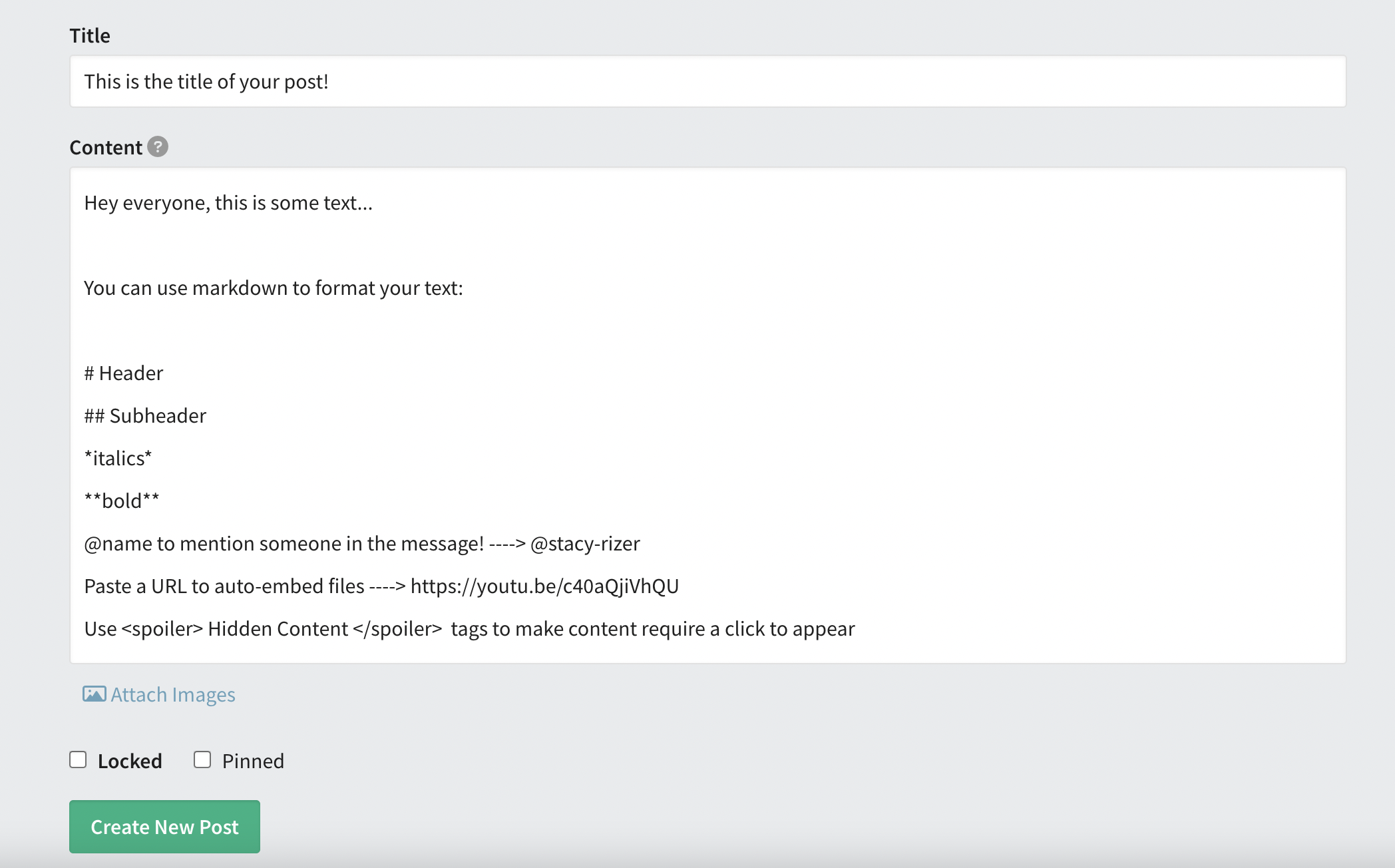Enable the Locked checkbox
This screenshot has width=1395, height=868.
[78, 759]
